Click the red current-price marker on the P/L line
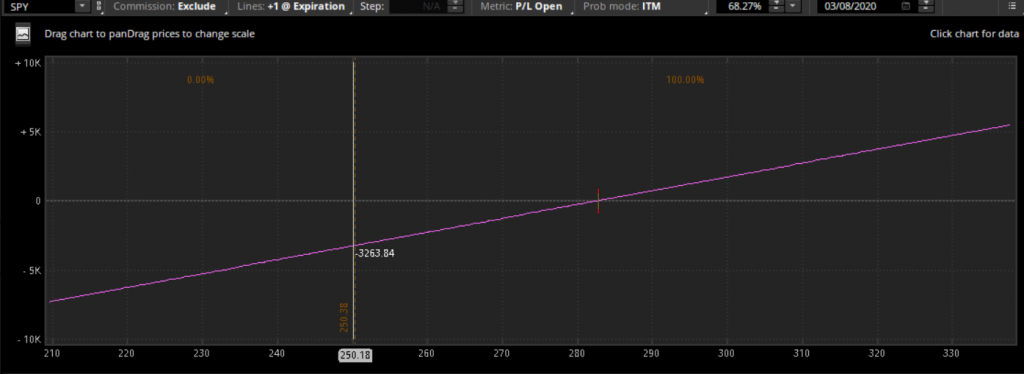Viewport: 1024px width, 374px height. click(598, 201)
